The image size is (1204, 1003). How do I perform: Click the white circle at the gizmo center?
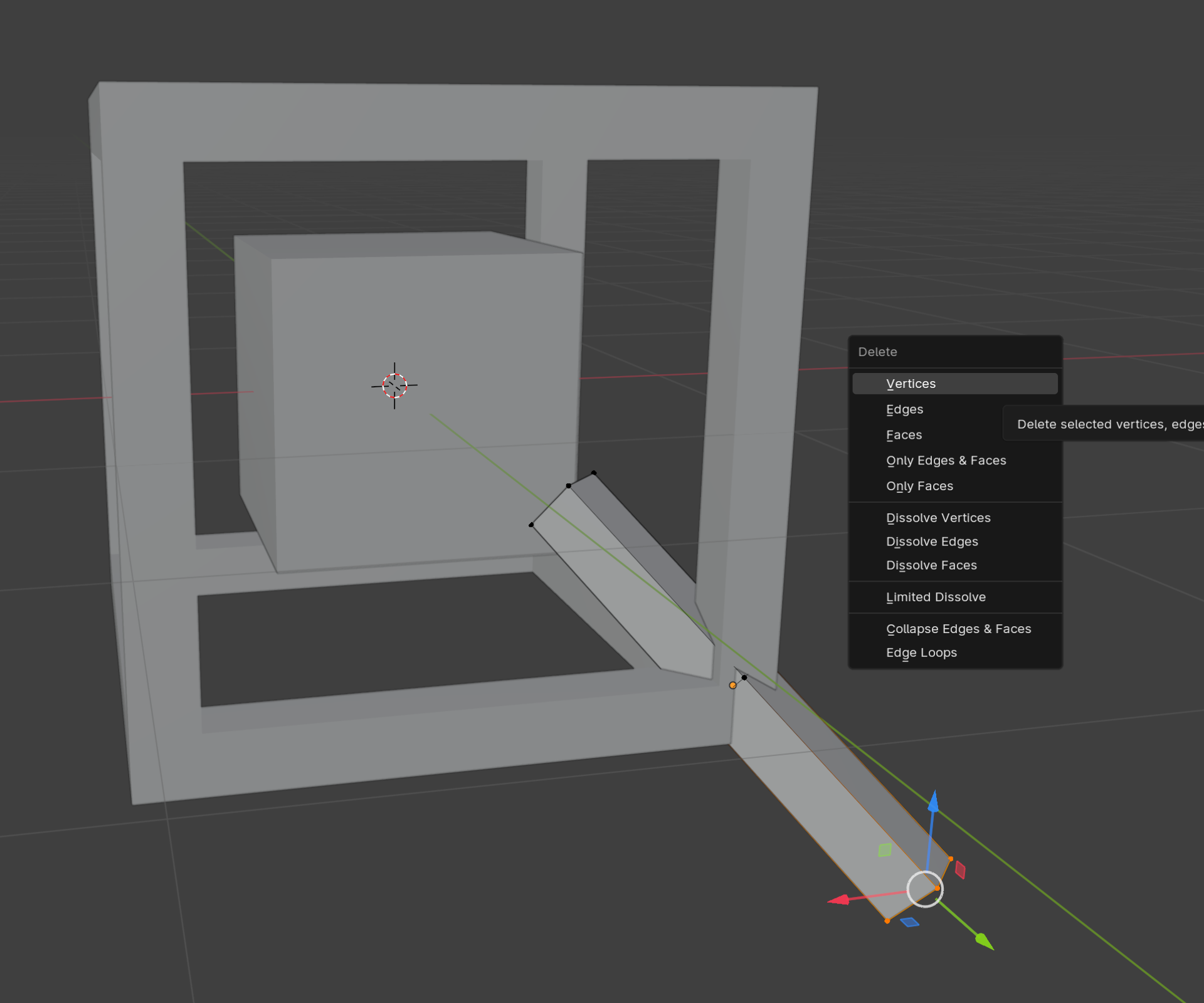[925, 889]
